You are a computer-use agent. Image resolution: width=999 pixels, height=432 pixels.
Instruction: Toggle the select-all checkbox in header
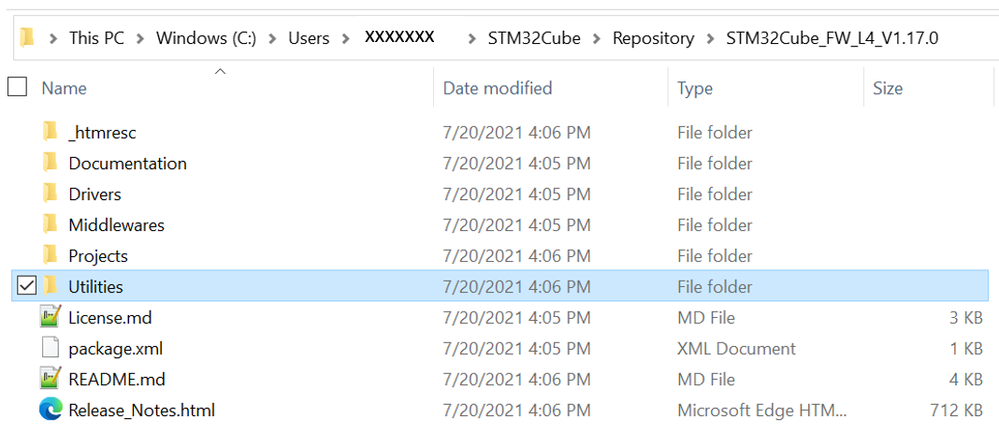[17, 88]
